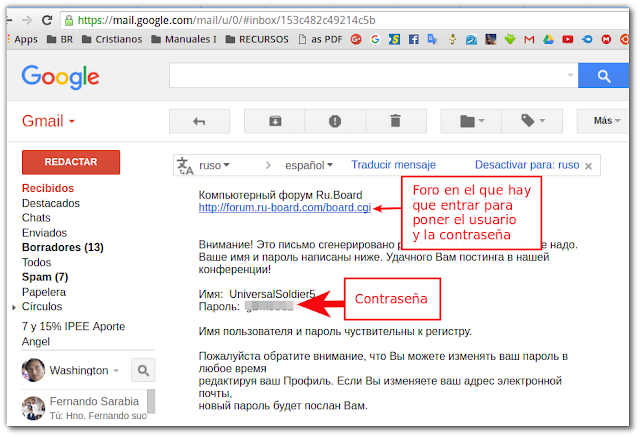Viewport: 640px width, 437px height.
Task: Open the Washington chat status dropdown
Action: coord(116,370)
